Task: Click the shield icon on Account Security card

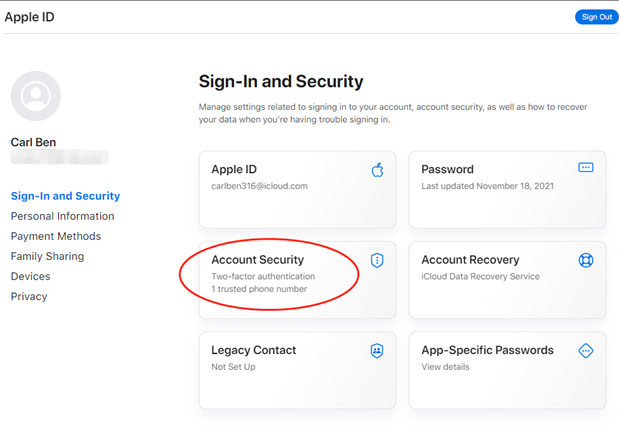Action: point(377,260)
